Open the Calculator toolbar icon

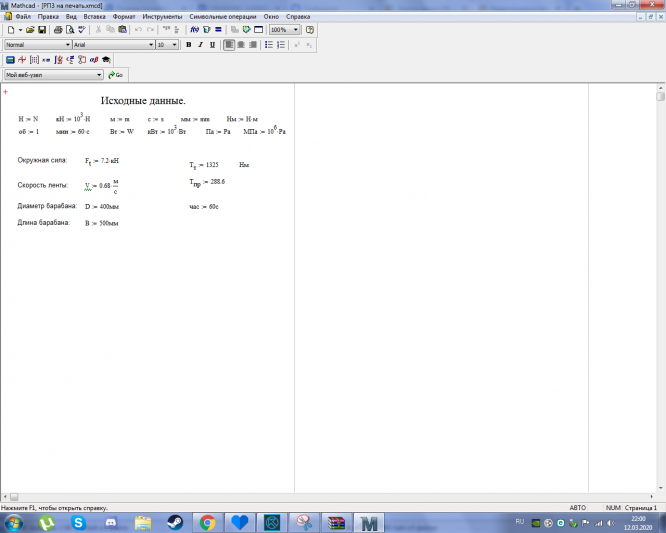coord(10,60)
